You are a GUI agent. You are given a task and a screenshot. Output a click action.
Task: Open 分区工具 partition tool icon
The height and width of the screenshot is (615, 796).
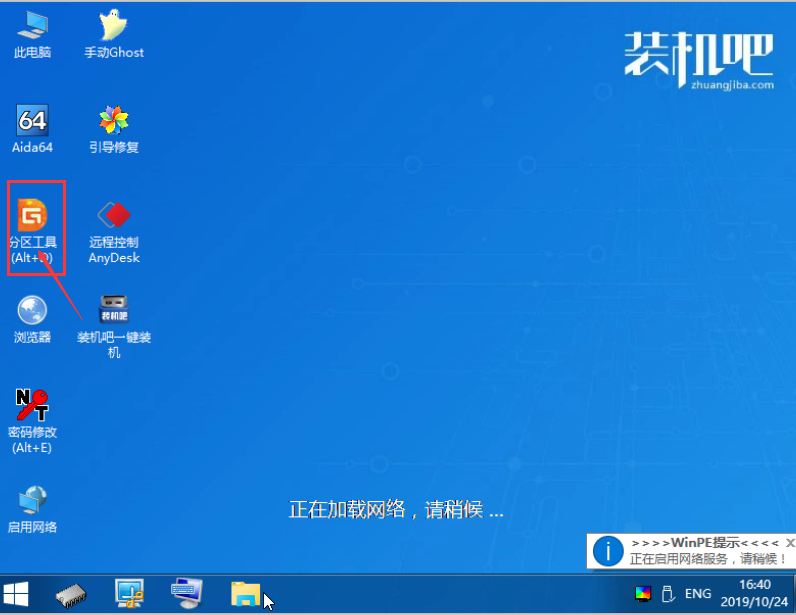34,221
